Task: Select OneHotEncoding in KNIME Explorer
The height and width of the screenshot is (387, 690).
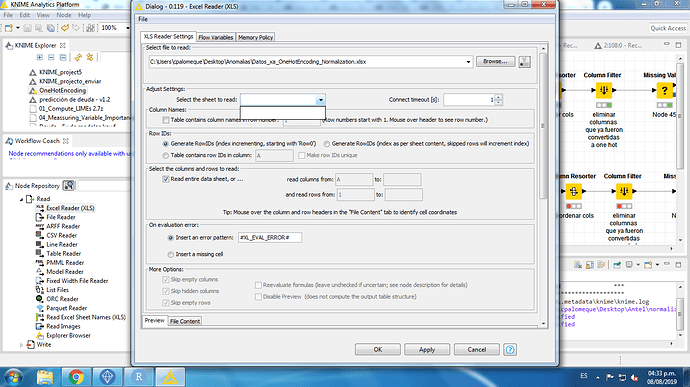Action: [x=62, y=90]
